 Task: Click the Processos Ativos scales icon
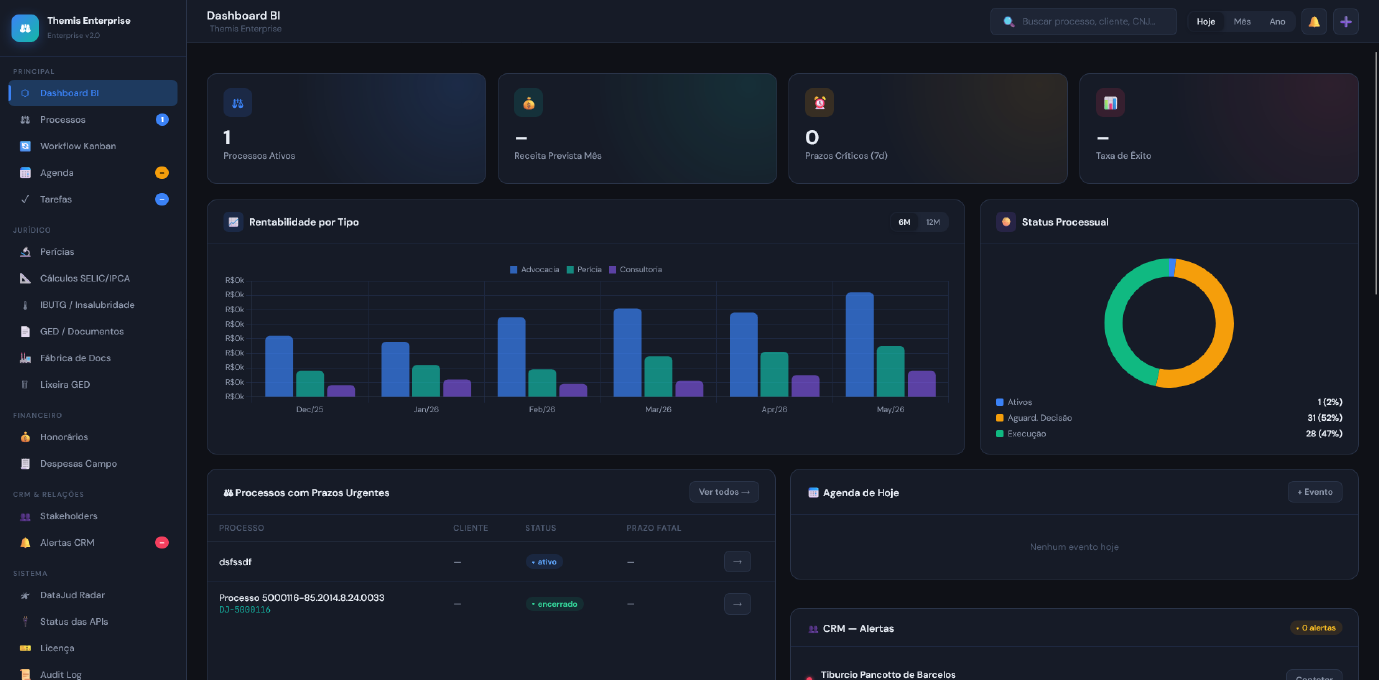point(237,102)
